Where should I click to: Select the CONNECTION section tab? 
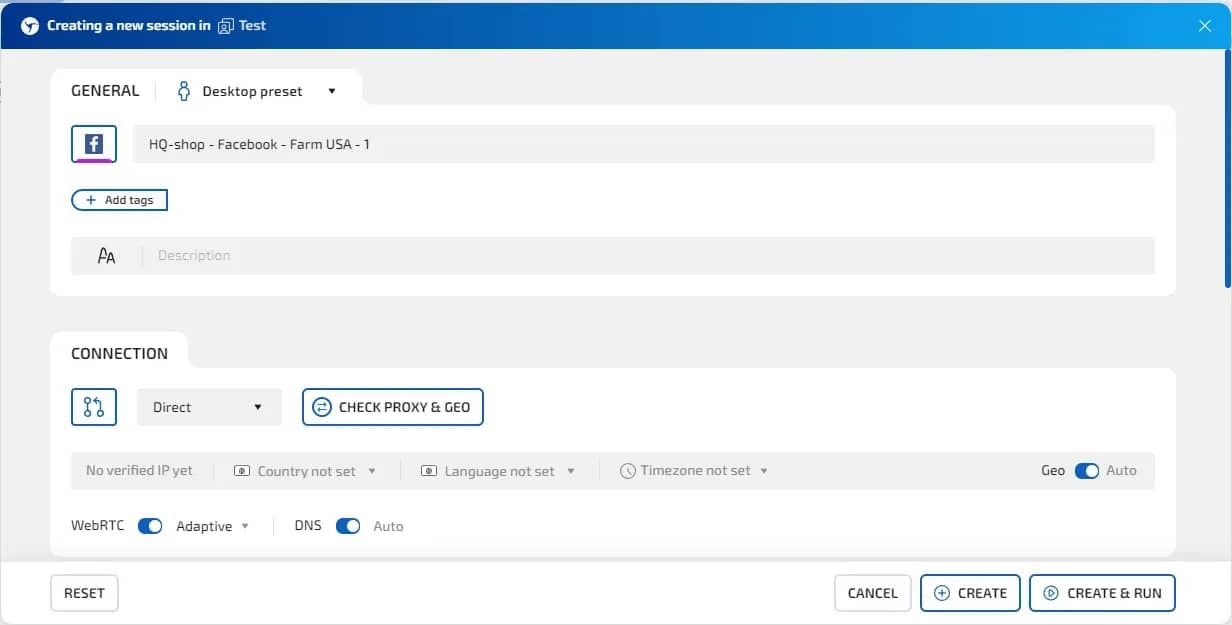click(x=119, y=353)
